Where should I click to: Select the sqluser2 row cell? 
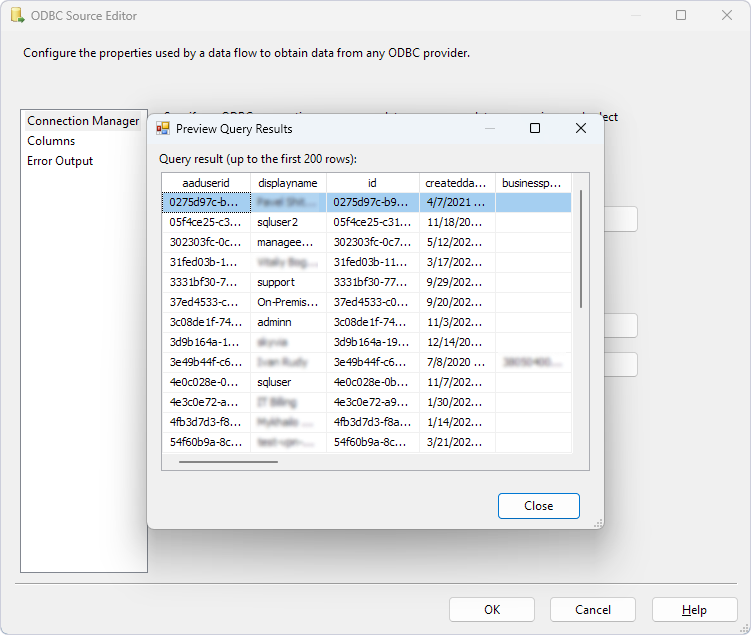point(288,222)
